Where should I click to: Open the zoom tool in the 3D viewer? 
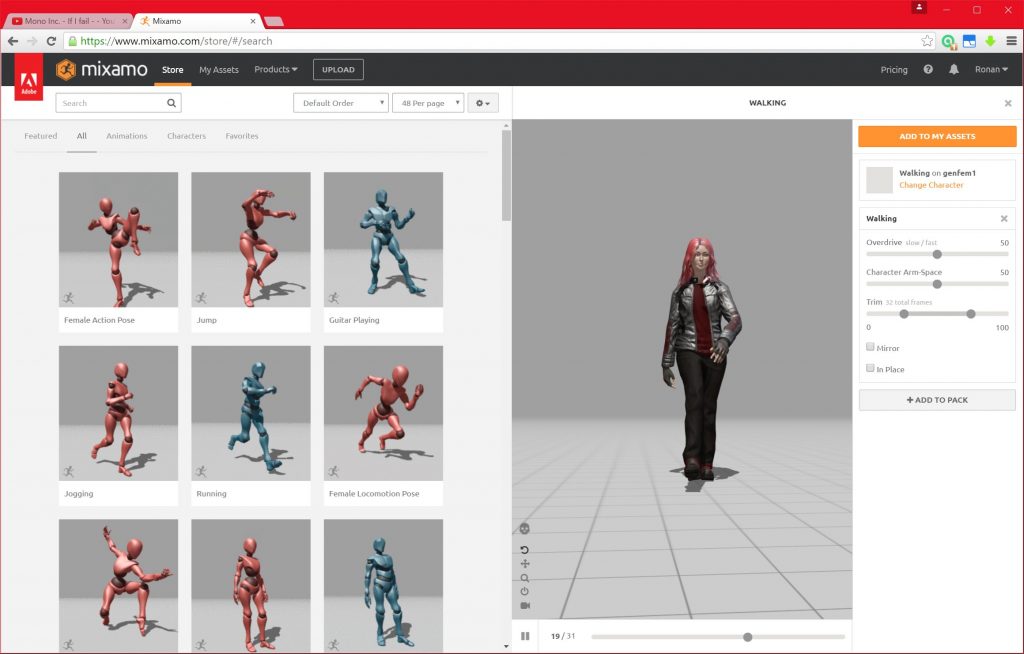[x=524, y=578]
